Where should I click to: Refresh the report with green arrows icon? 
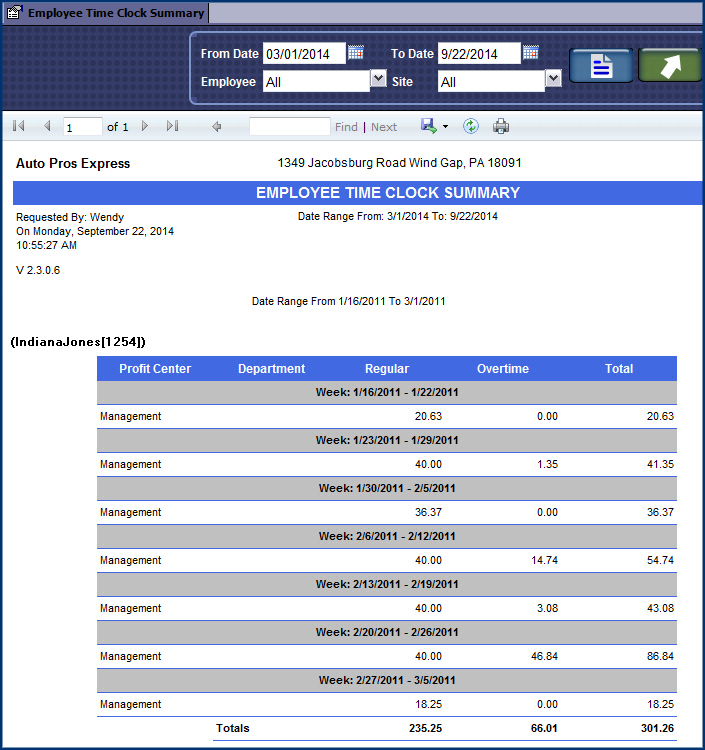[x=471, y=127]
